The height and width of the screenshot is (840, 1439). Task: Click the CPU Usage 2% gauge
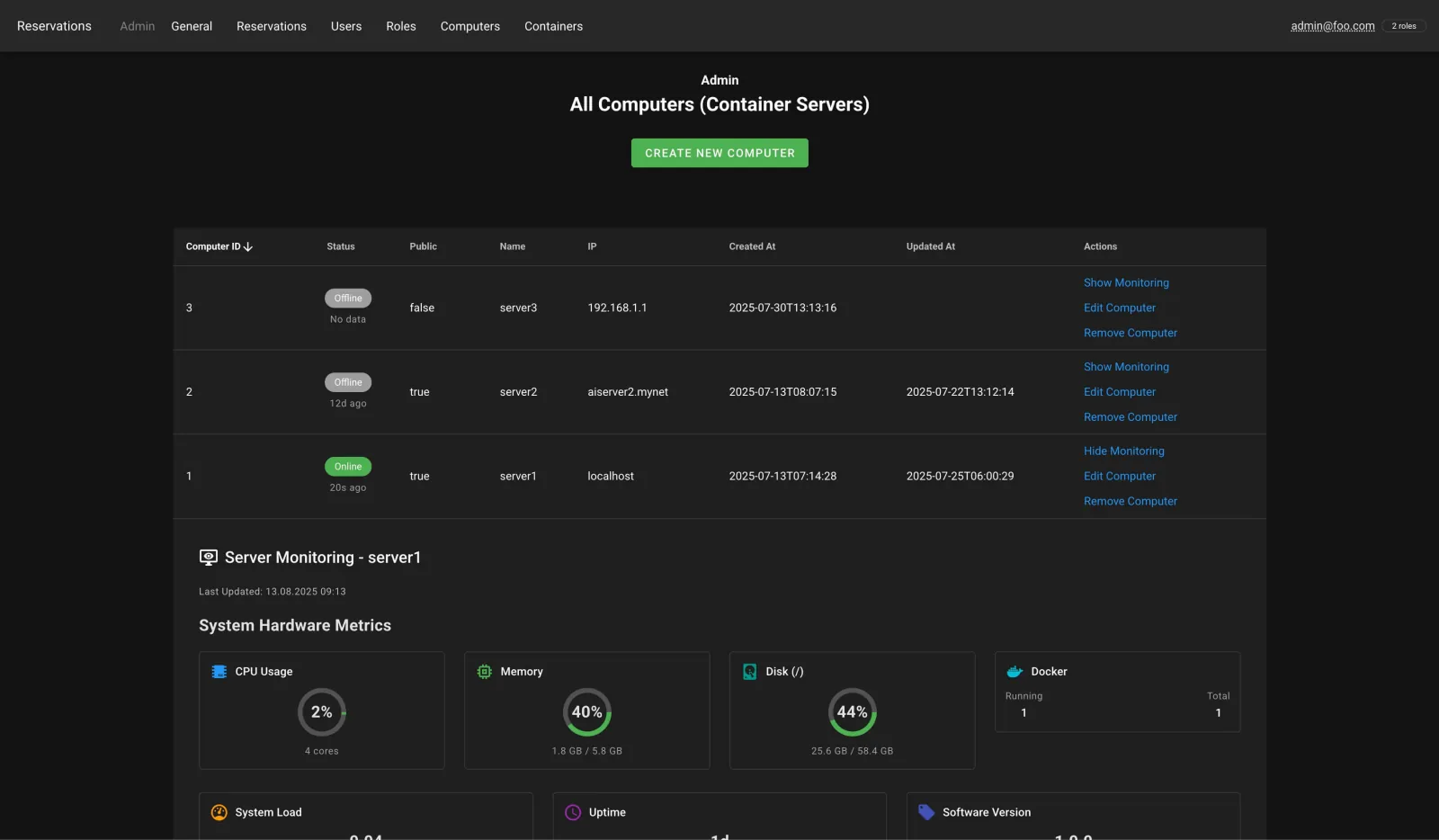tap(322, 712)
